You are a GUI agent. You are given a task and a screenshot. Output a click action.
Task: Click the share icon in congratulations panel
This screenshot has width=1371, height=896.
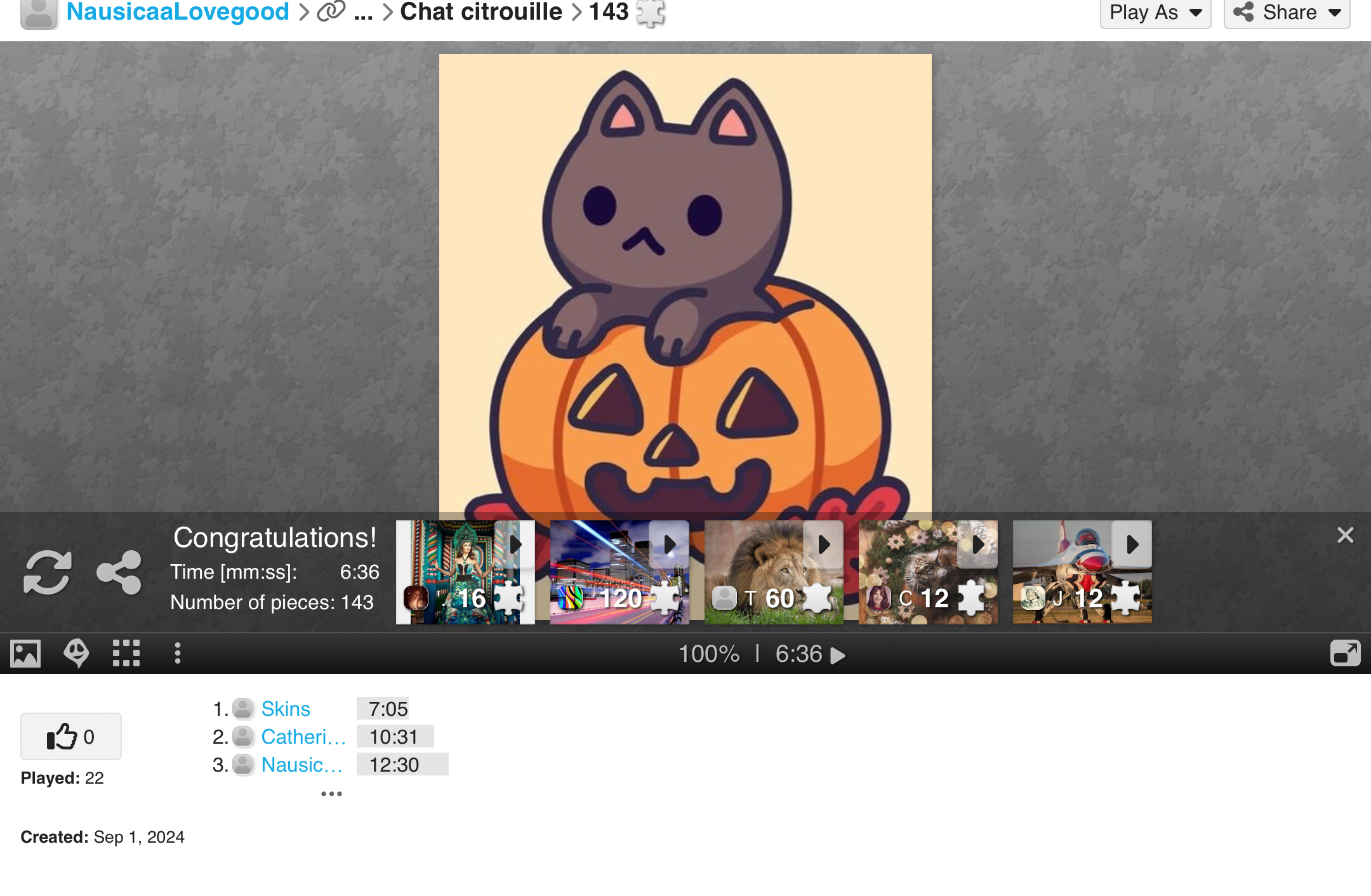119,572
